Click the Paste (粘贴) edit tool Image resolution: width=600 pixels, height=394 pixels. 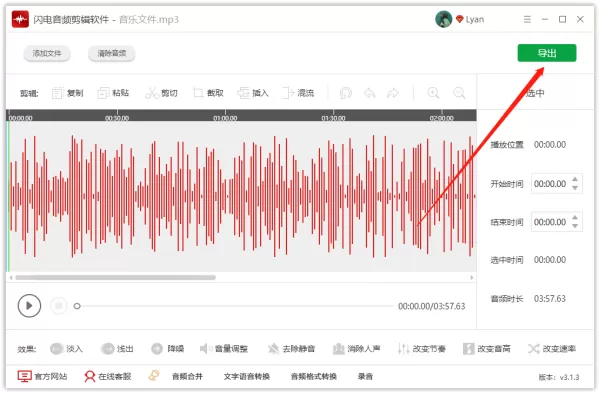click(x=113, y=93)
